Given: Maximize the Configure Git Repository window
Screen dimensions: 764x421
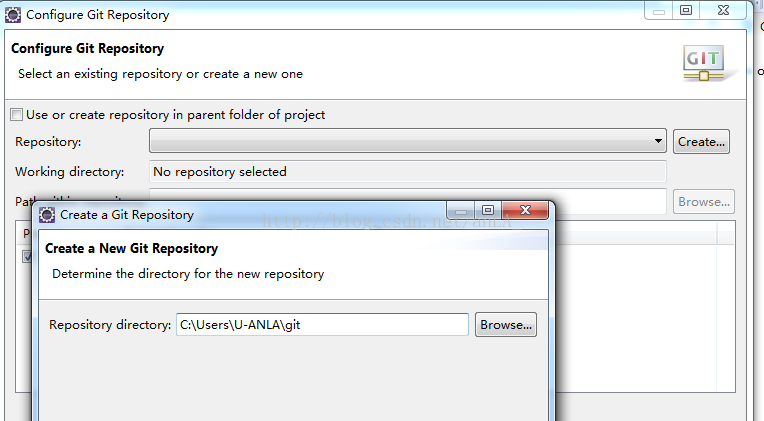Looking at the screenshot, I should tap(686, 10).
